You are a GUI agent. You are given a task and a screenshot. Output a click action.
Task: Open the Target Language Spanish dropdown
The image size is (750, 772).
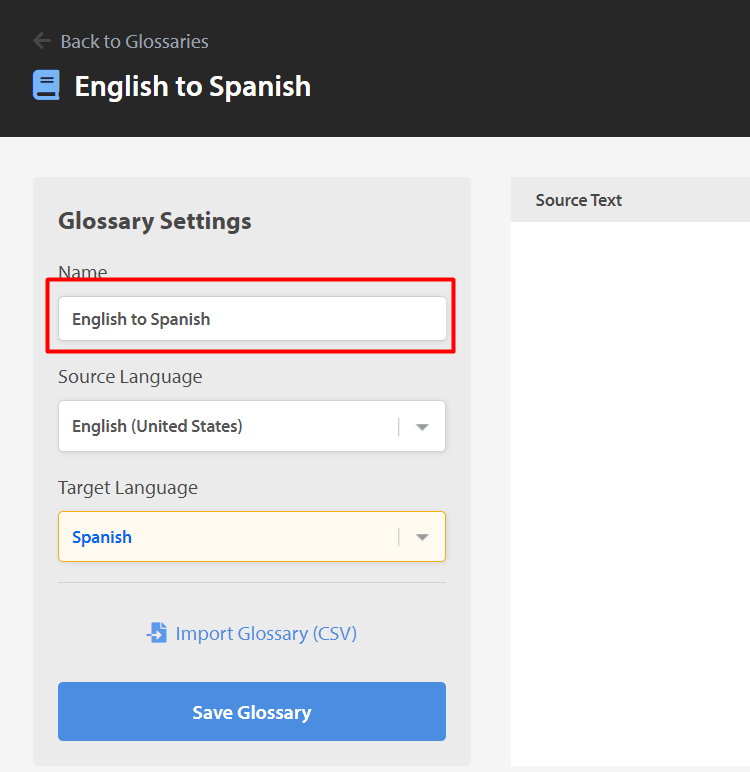tap(252, 537)
